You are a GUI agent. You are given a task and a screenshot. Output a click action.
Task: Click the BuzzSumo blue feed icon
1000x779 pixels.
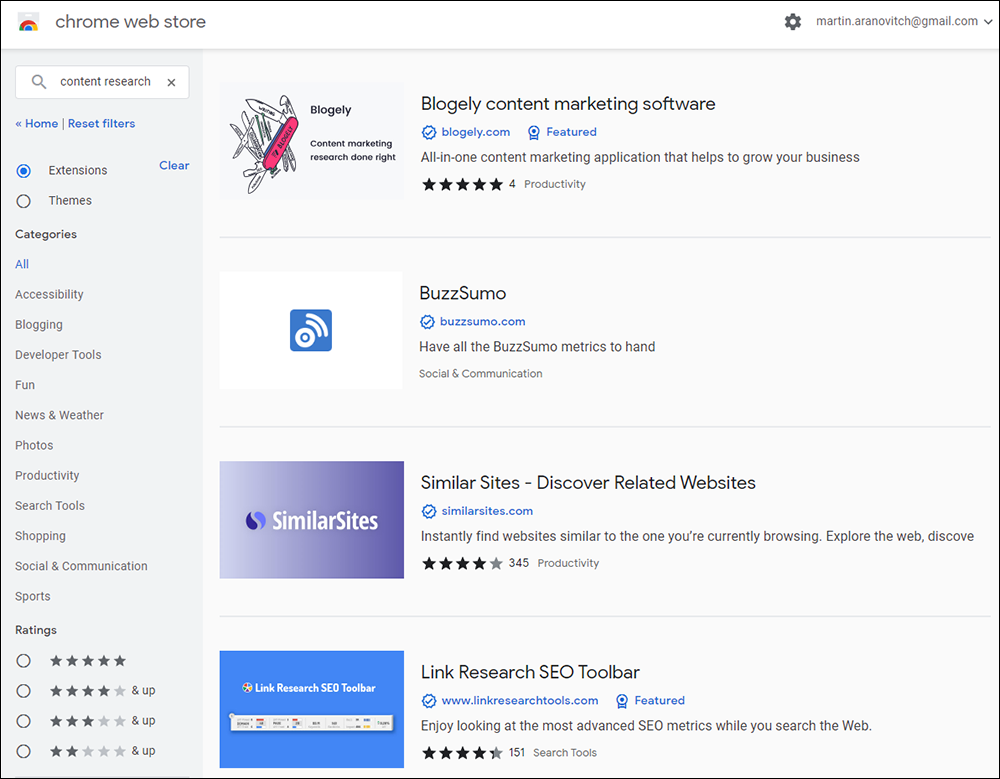pos(311,330)
